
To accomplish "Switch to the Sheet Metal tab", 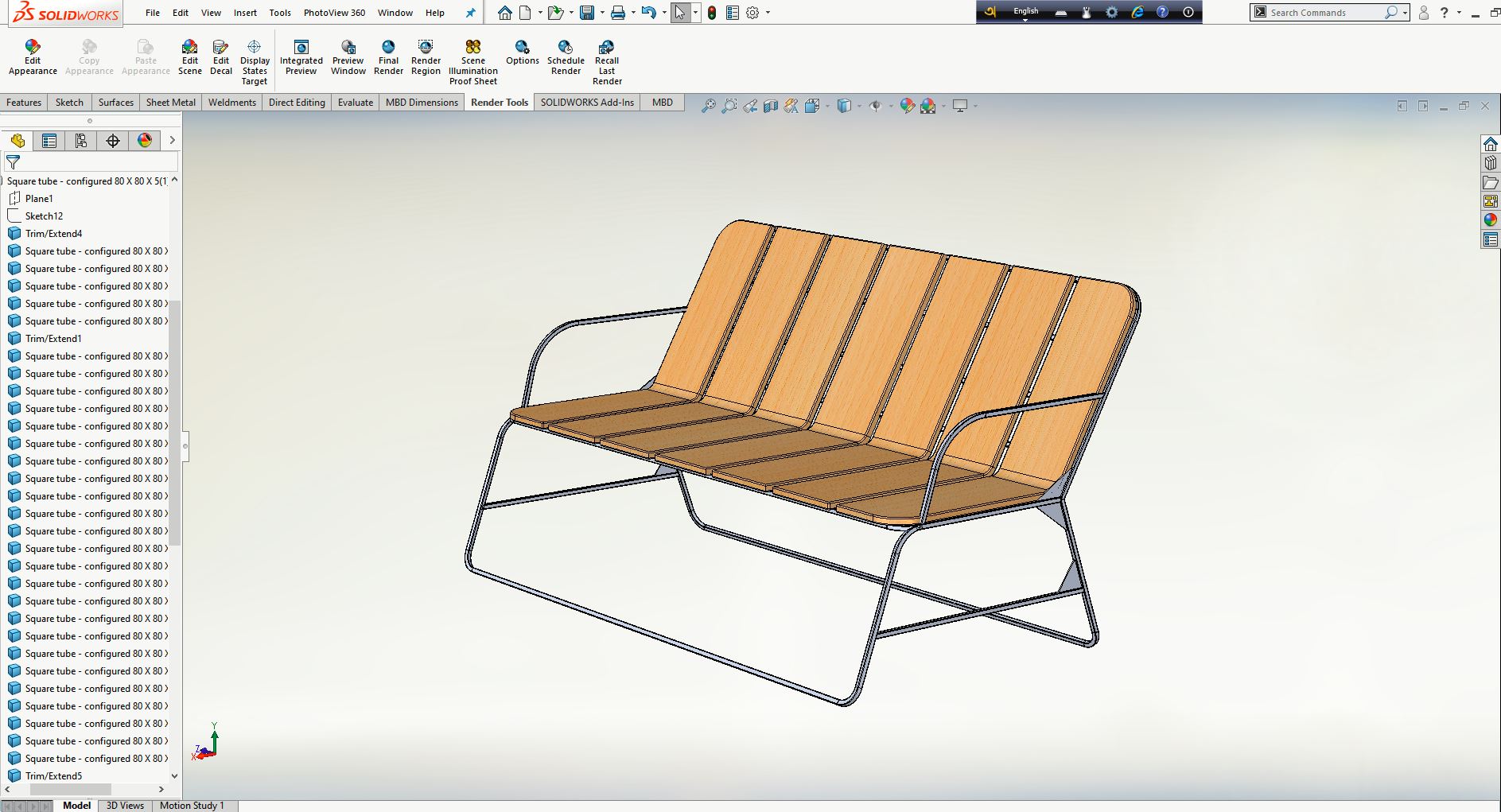I will (171, 103).
